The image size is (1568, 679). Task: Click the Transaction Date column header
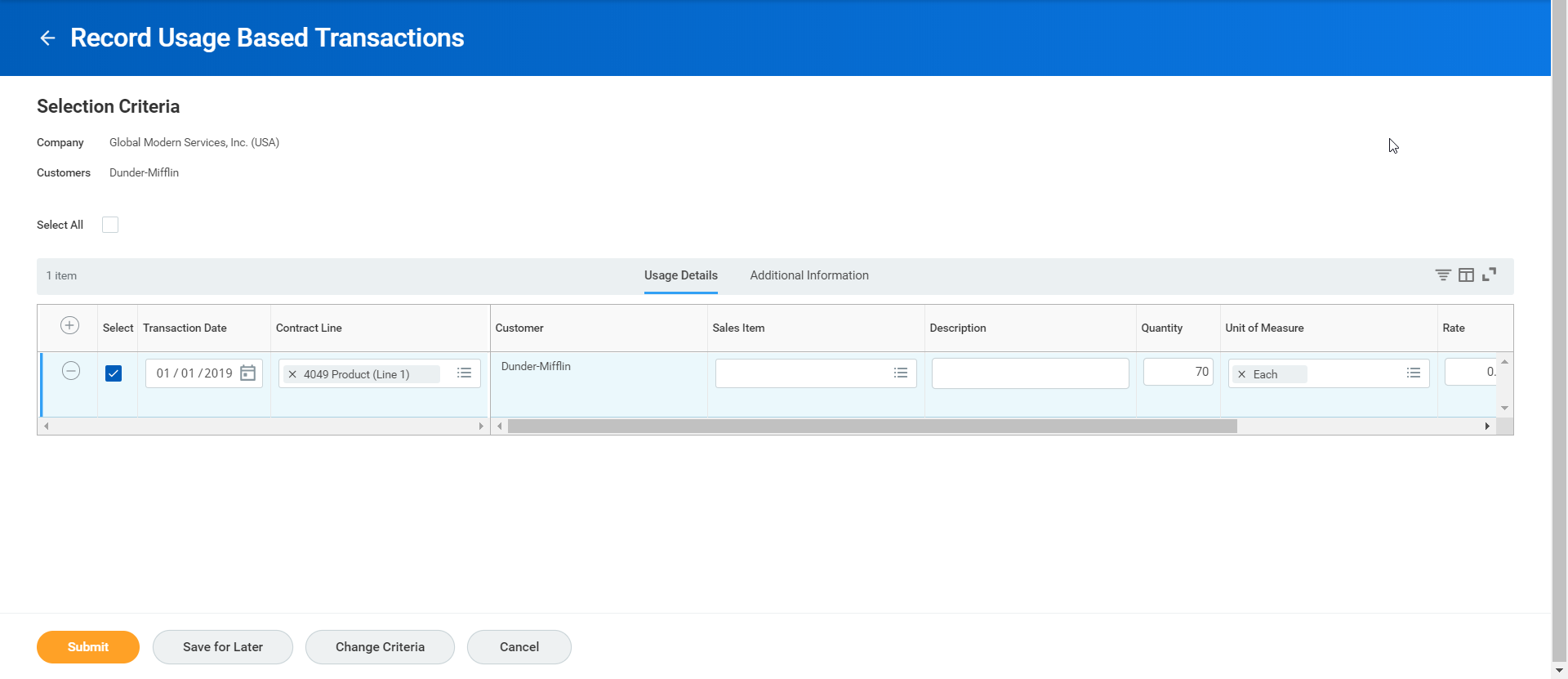click(x=185, y=328)
